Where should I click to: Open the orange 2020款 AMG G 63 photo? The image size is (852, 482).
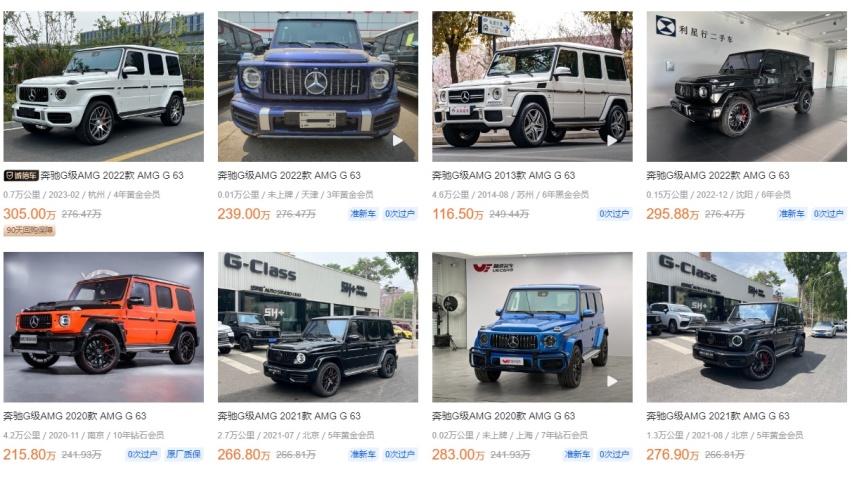coord(104,327)
